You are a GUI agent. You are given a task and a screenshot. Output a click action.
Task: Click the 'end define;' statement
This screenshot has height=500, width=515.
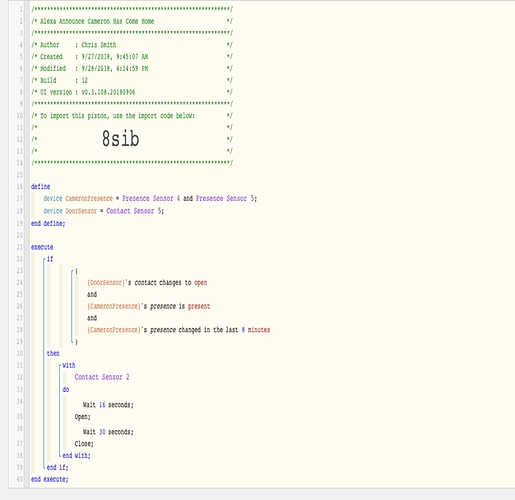(x=48, y=223)
